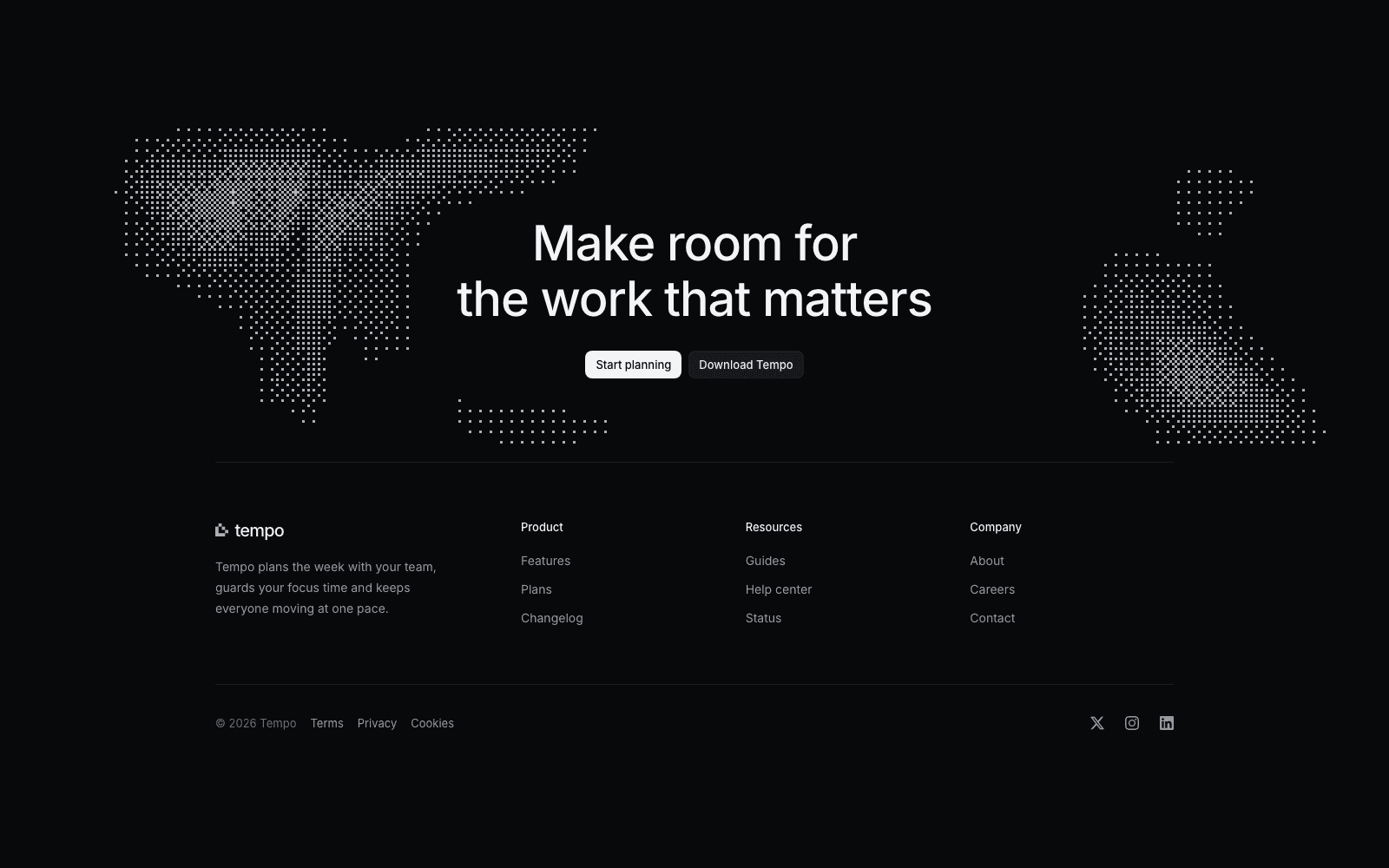Click the tempo logo in footer
Viewport: 1389px width, 868px height.
click(250, 530)
